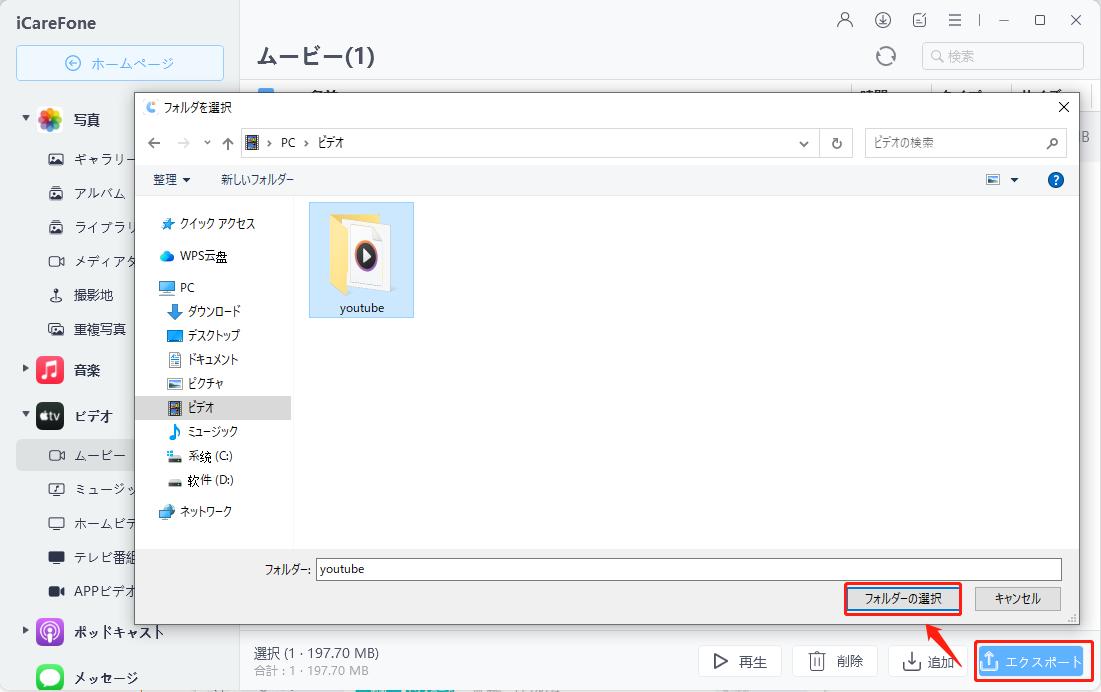The image size is (1101, 692).
Task: Expand the address bar history dropdown
Action: tap(803, 143)
